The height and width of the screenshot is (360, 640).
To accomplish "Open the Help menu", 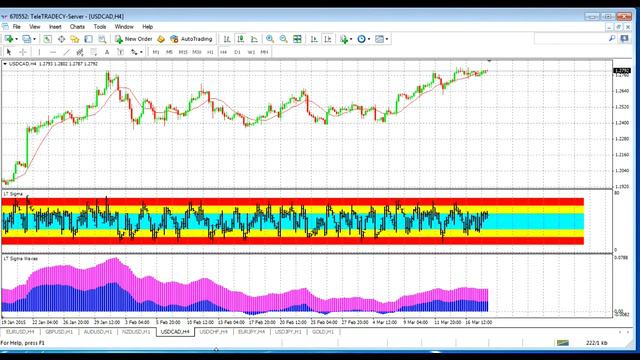I will 147,27.
